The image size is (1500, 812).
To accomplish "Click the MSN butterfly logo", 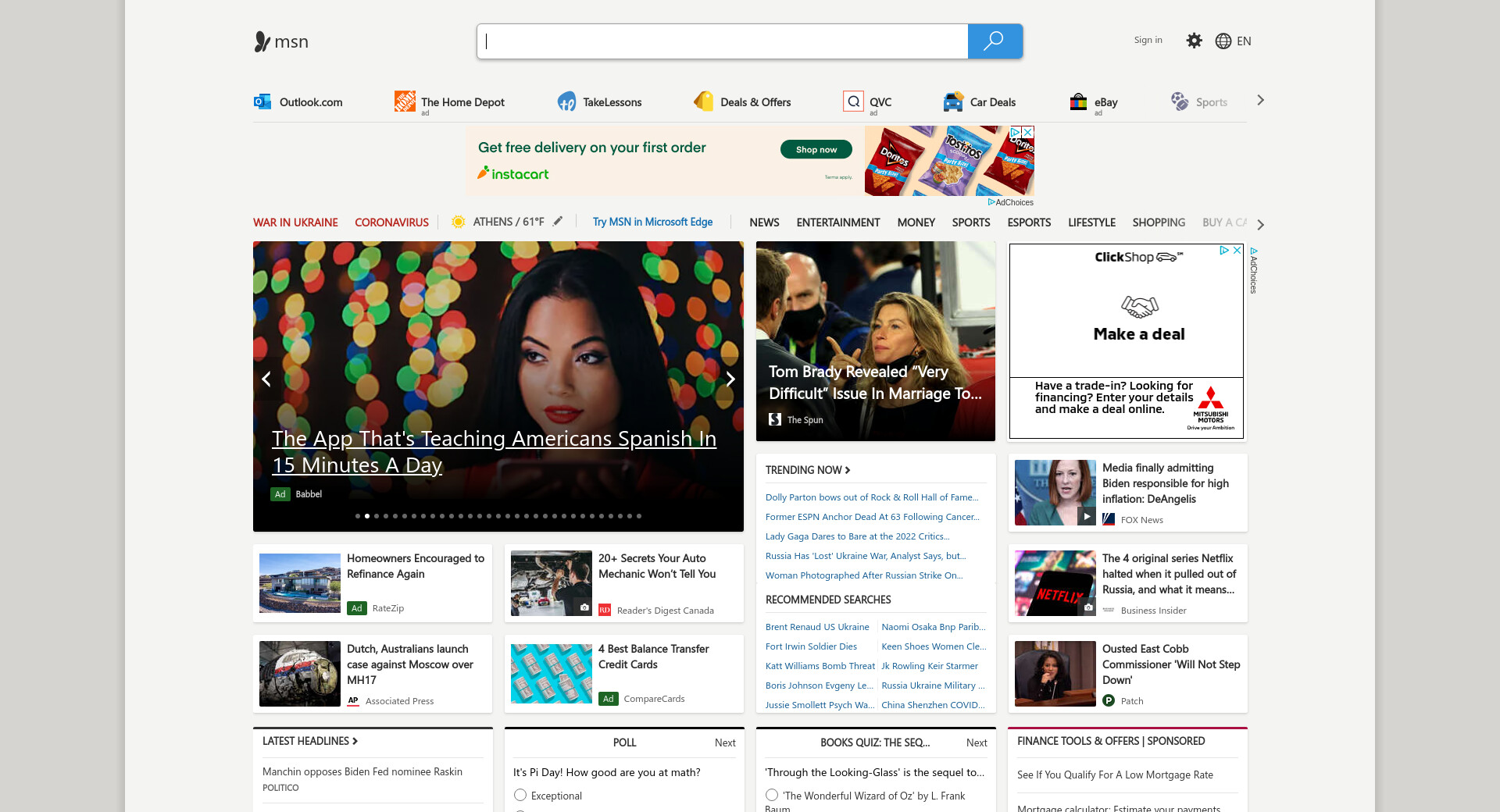I will [x=262, y=41].
